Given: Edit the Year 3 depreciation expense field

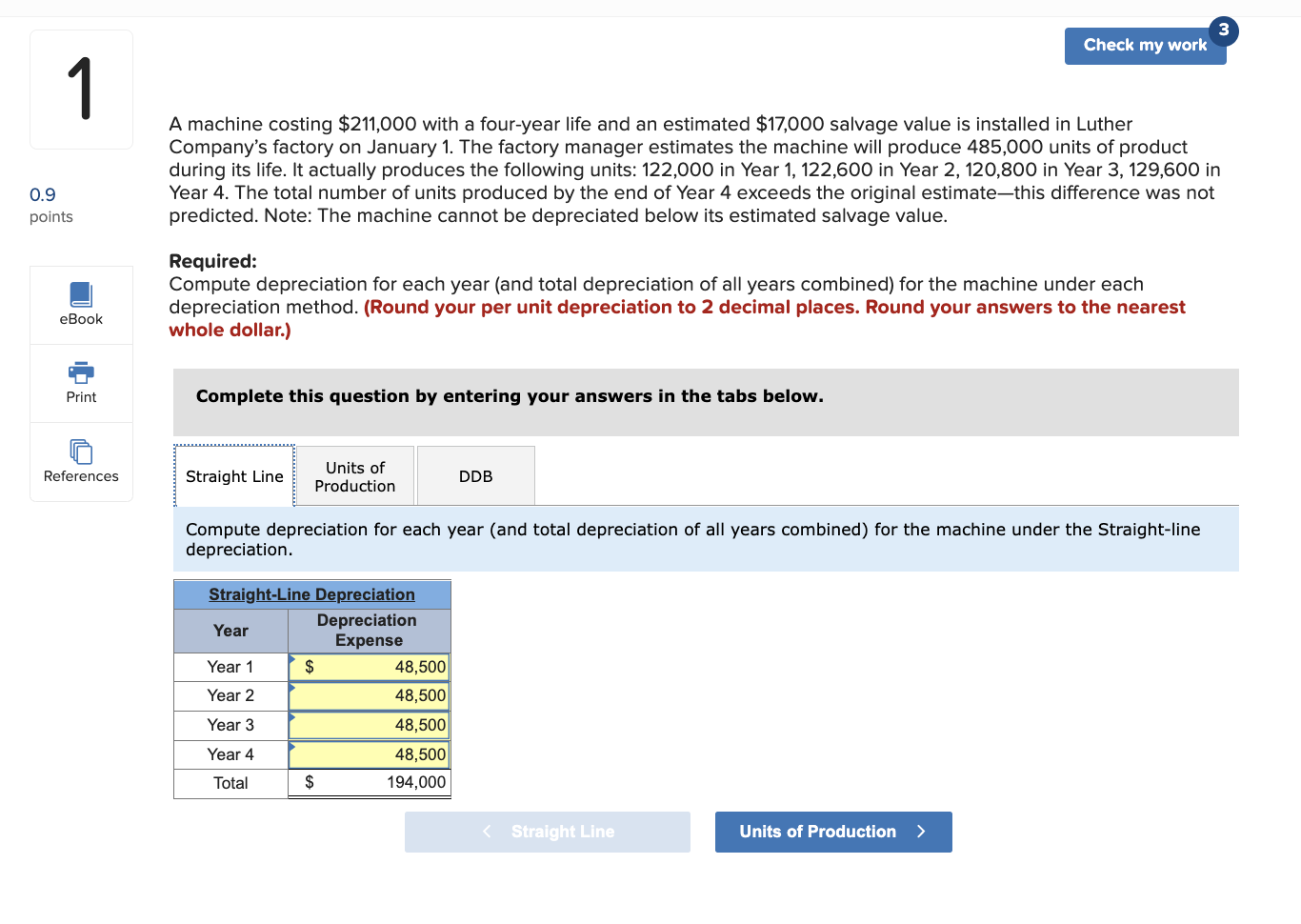Looking at the screenshot, I should [x=369, y=725].
